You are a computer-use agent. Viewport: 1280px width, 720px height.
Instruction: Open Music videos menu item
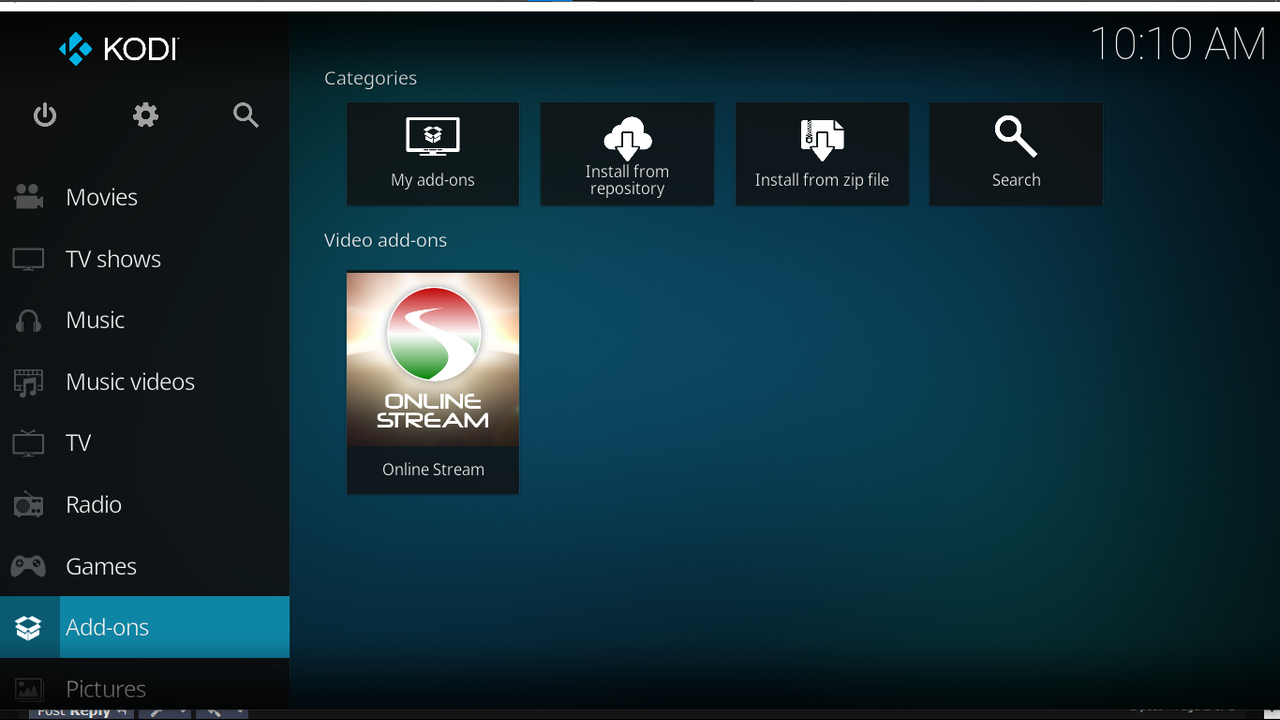click(x=145, y=382)
